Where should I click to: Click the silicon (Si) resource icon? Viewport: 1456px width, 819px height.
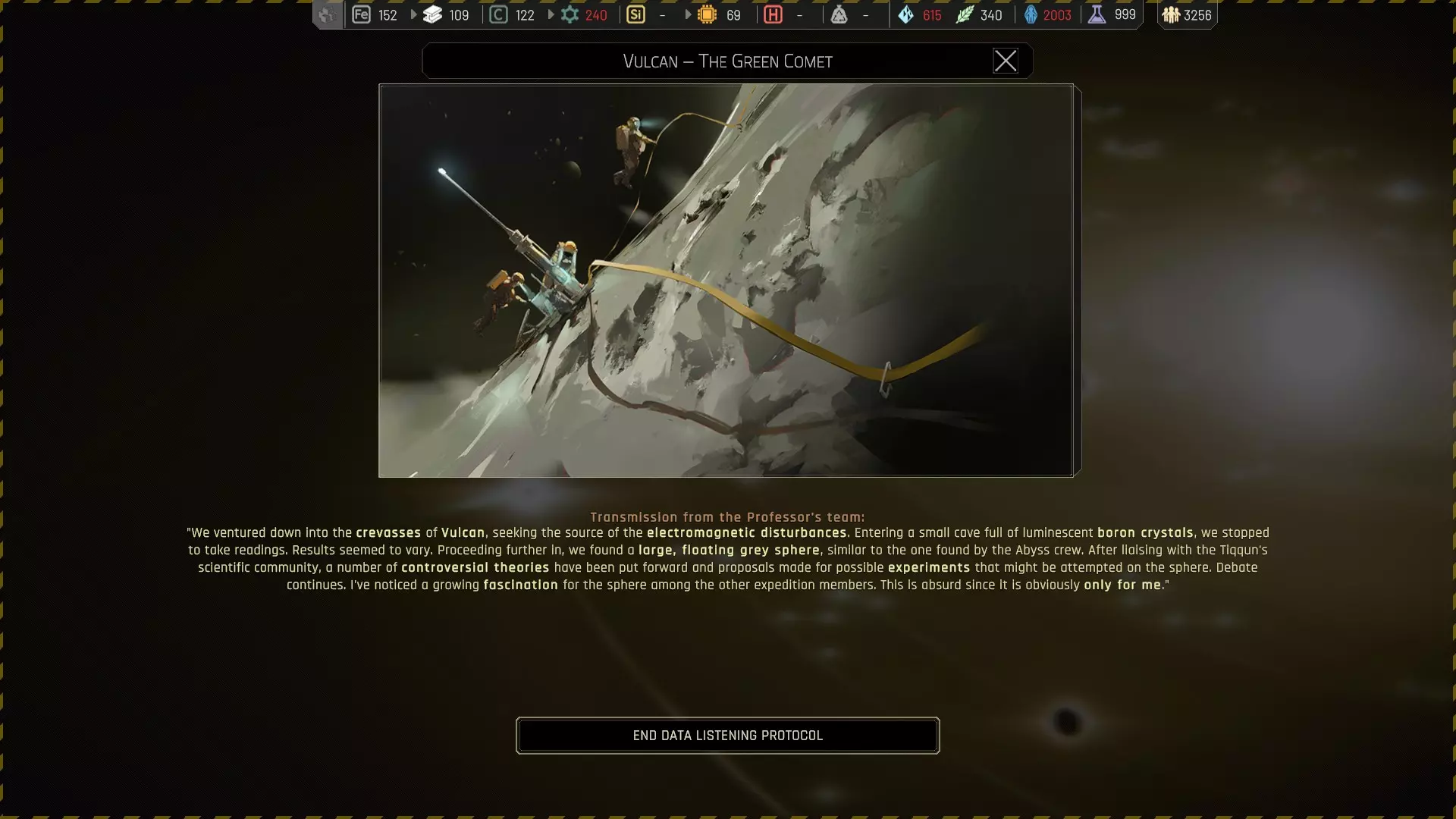pos(635,14)
